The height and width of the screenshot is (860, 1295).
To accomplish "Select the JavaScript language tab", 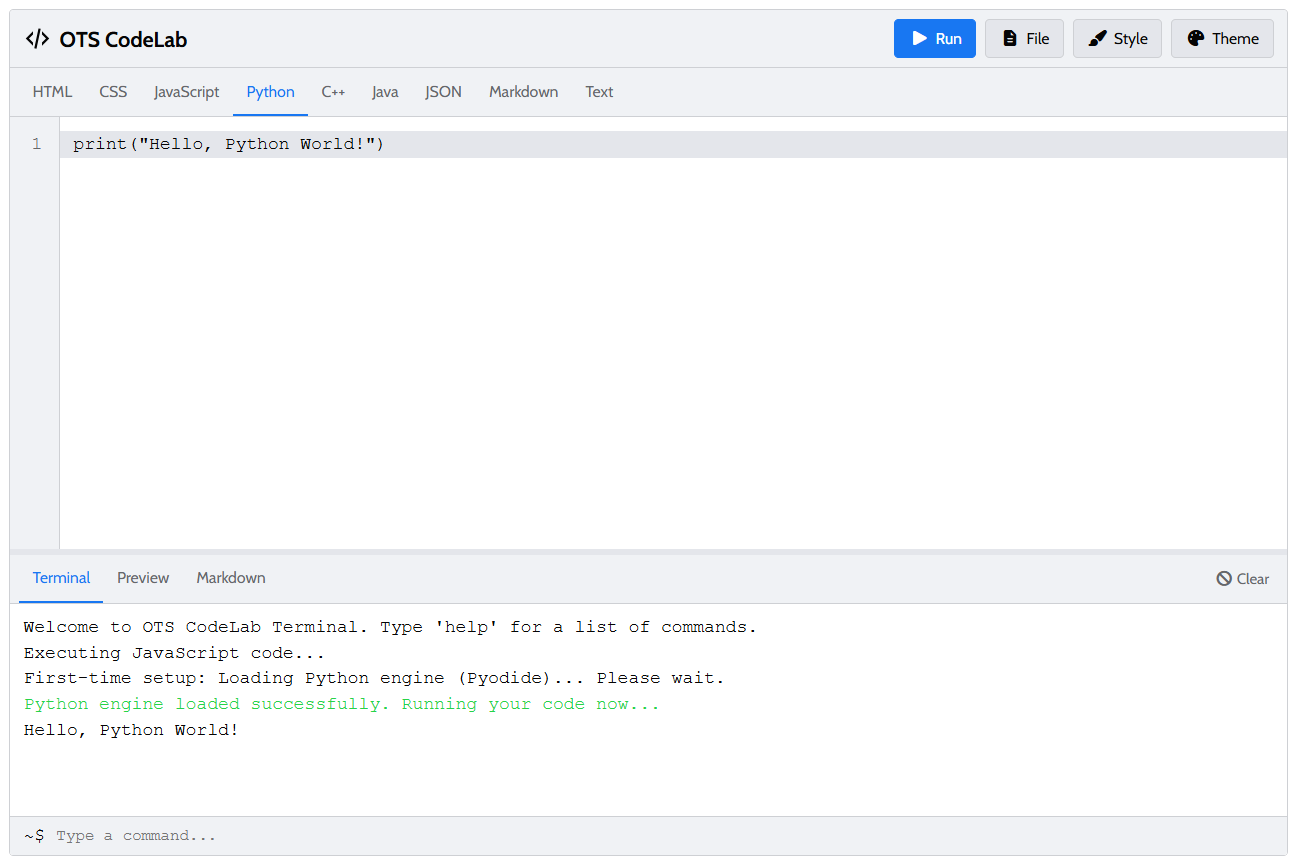I will click(186, 91).
